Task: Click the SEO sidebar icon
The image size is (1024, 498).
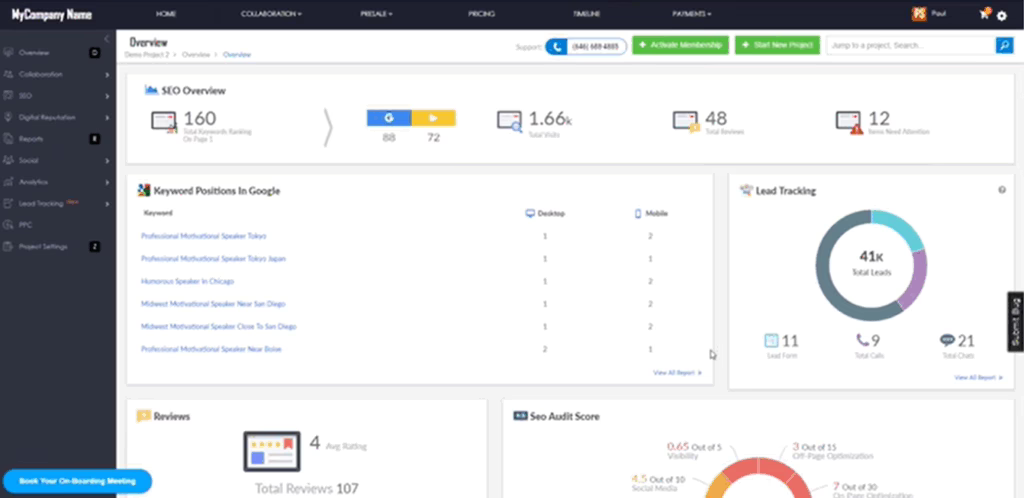Action: coord(8,96)
